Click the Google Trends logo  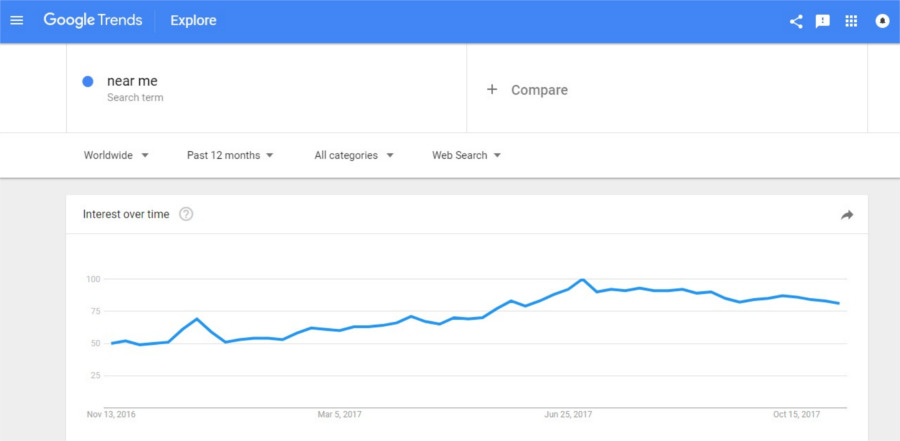tap(92, 20)
